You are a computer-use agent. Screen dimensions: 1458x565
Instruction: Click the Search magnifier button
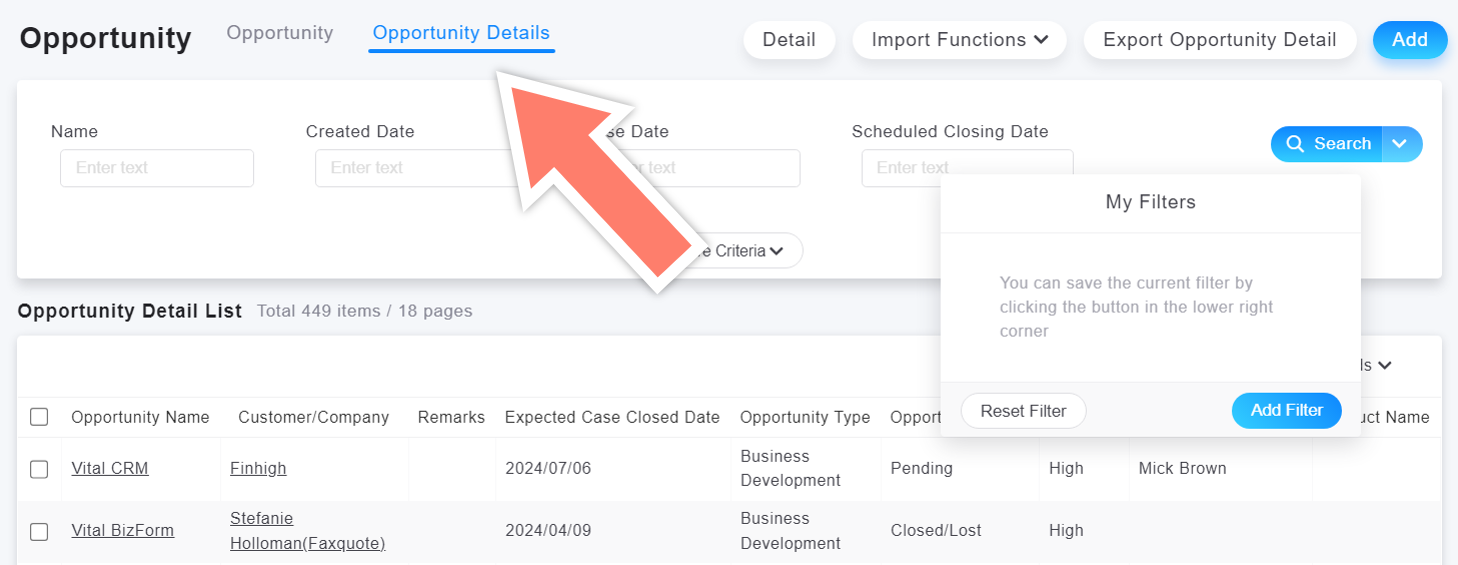(1327, 144)
